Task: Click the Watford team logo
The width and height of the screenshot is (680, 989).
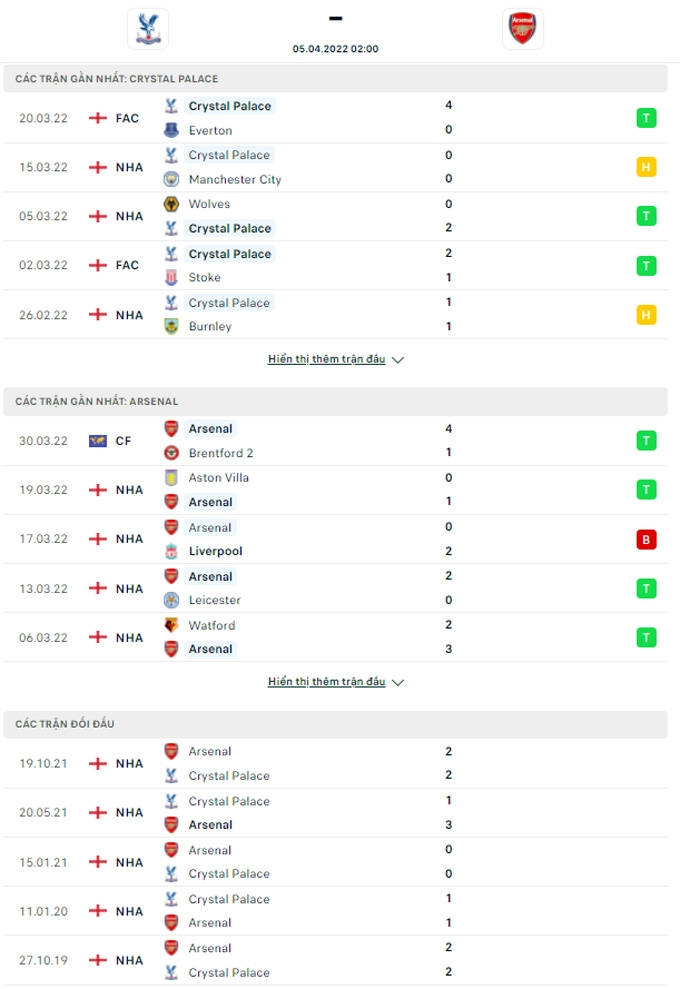Action: click(x=170, y=624)
